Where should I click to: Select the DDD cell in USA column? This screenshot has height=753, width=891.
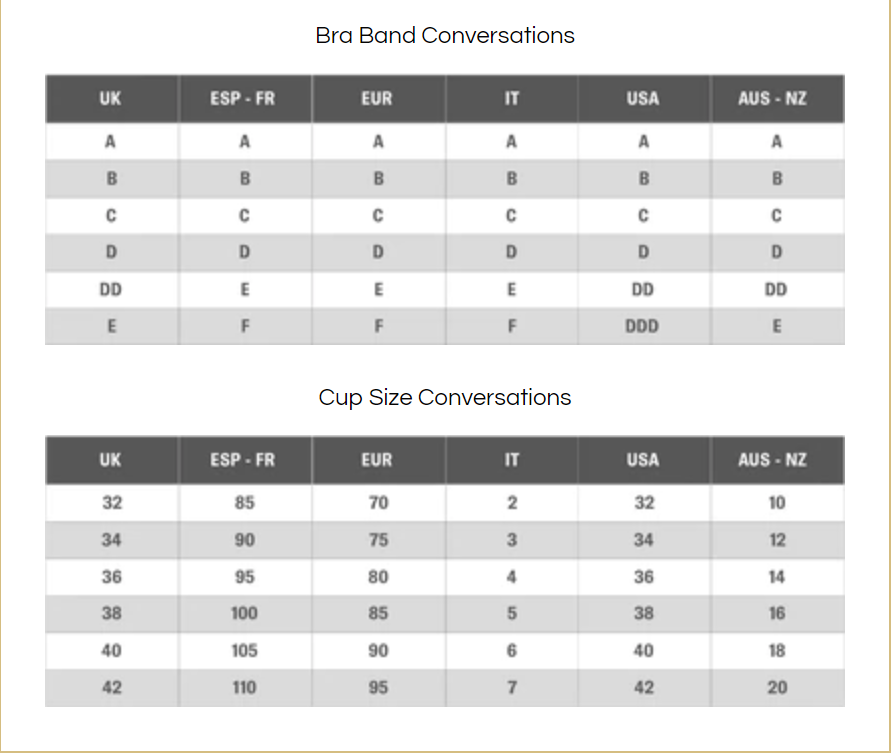643,326
